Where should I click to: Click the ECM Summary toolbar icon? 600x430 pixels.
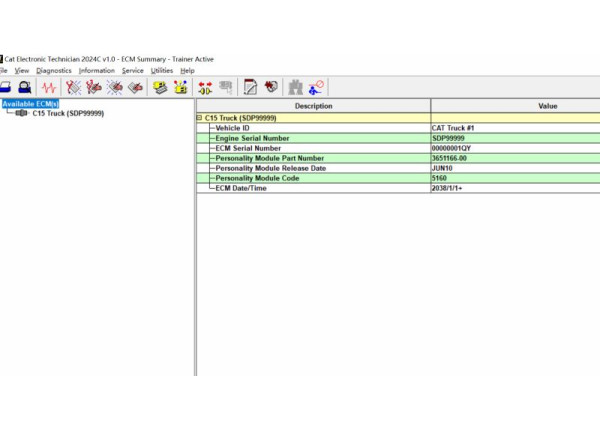coord(160,87)
